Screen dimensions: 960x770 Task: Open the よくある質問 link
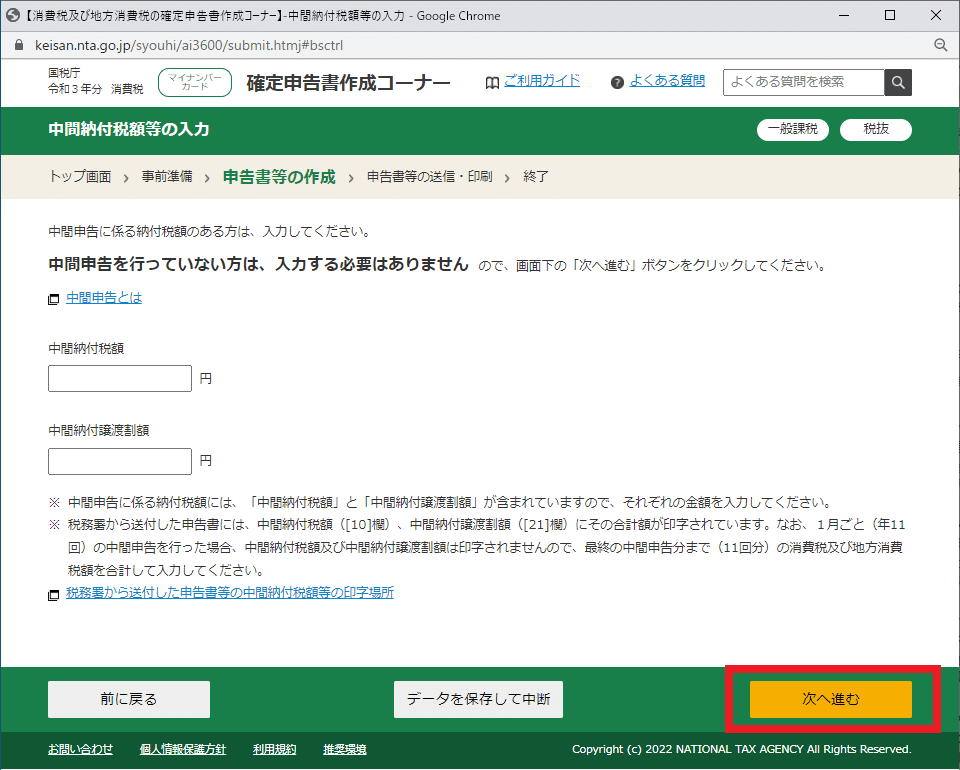tap(667, 81)
